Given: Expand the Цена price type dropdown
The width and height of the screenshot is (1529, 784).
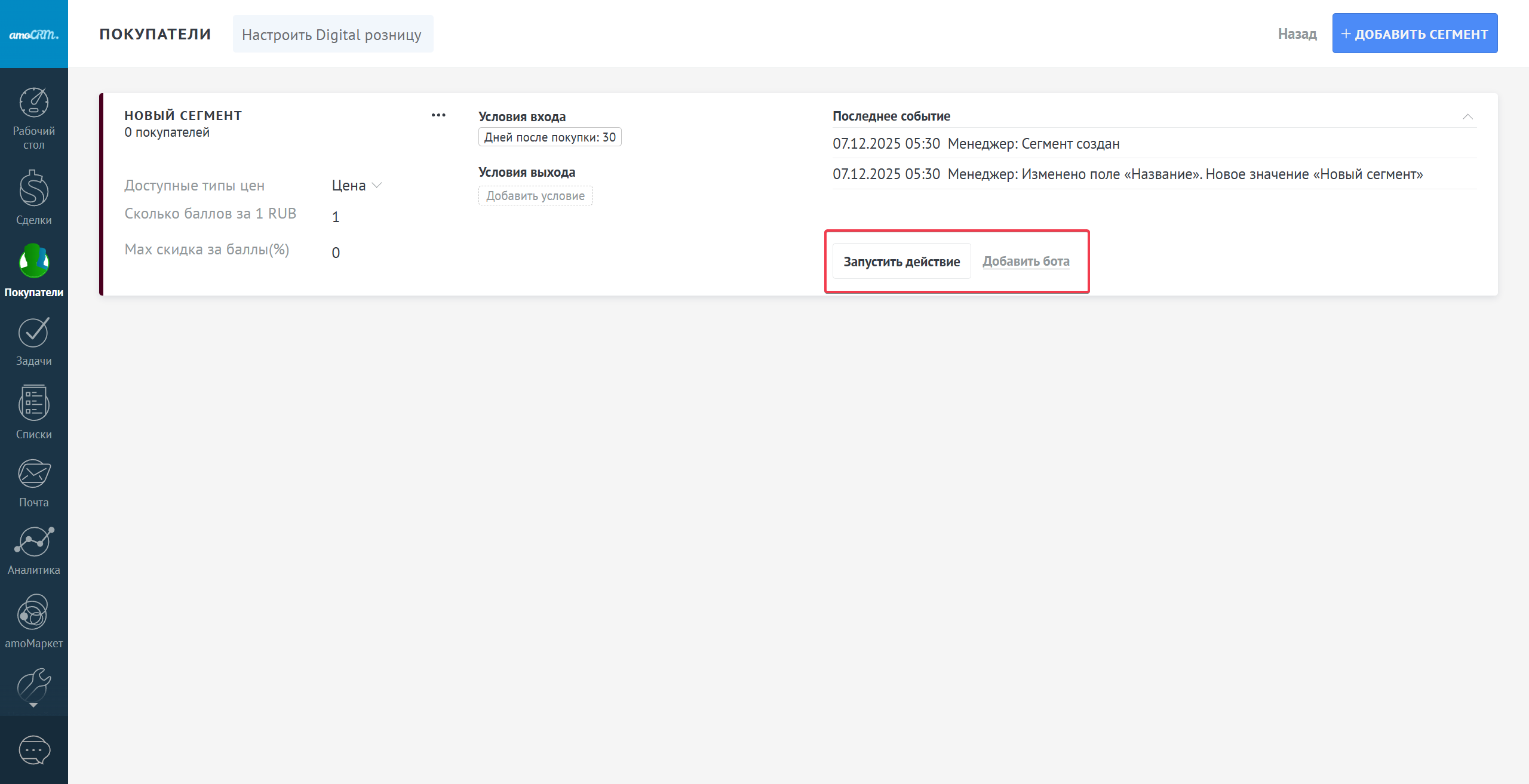Looking at the screenshot, I should coord(356,186).
